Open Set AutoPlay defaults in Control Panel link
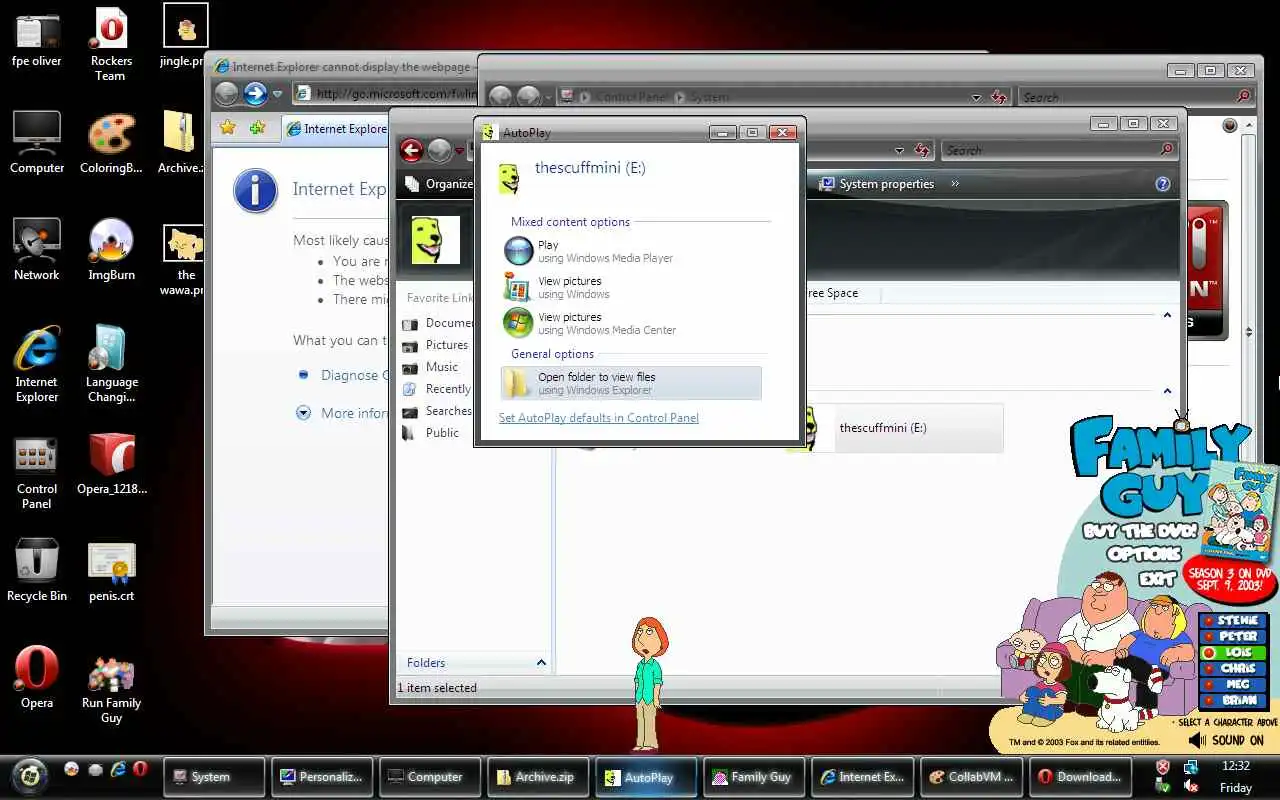The height and width of the screenshot is (800, 1280). 599,418
